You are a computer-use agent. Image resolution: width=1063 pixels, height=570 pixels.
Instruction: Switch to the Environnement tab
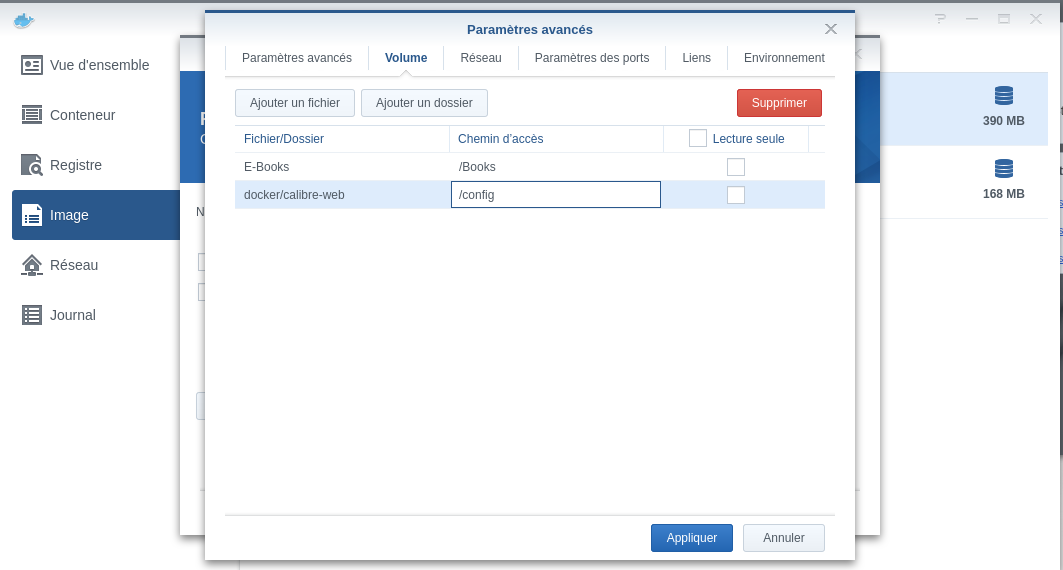point(784,58)
